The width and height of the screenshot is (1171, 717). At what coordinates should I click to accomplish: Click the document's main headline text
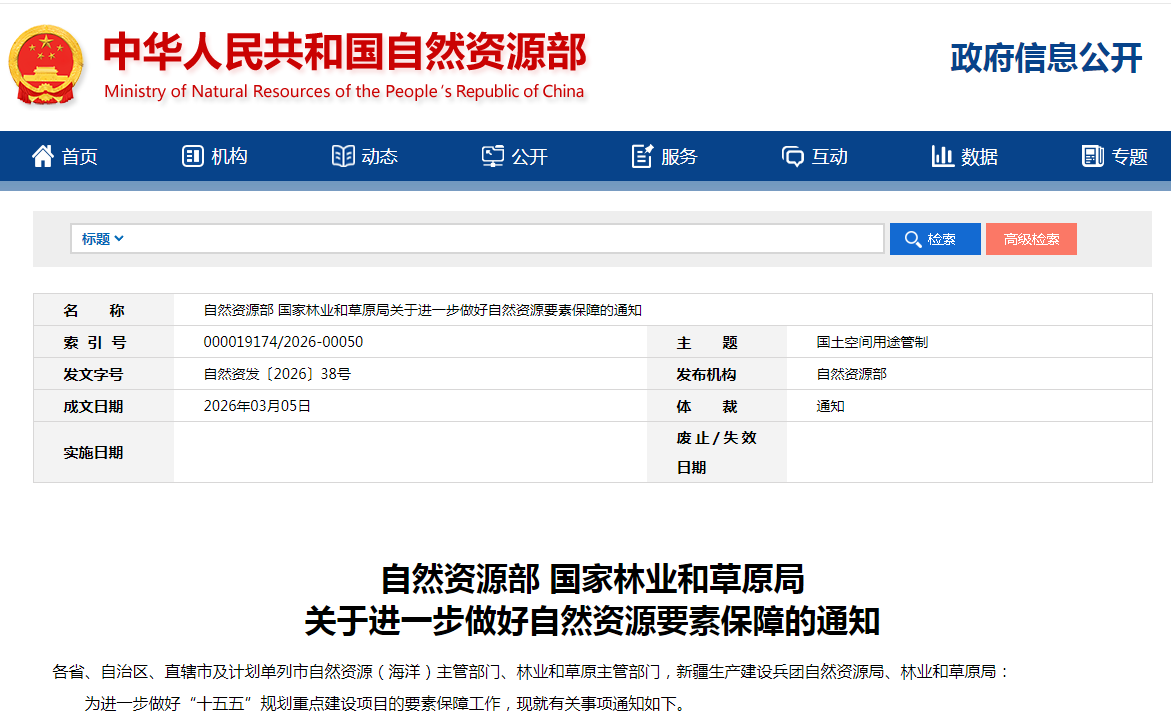click(592, 600)
